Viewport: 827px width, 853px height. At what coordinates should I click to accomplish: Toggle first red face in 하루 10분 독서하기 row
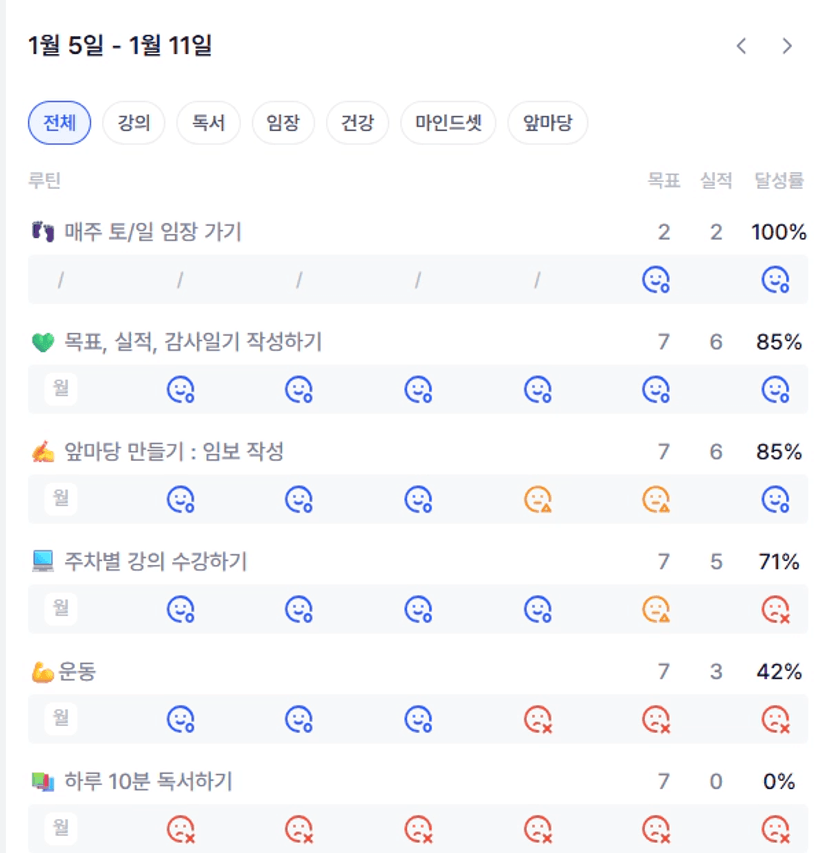pyautogui.click(x=180, y=828)
